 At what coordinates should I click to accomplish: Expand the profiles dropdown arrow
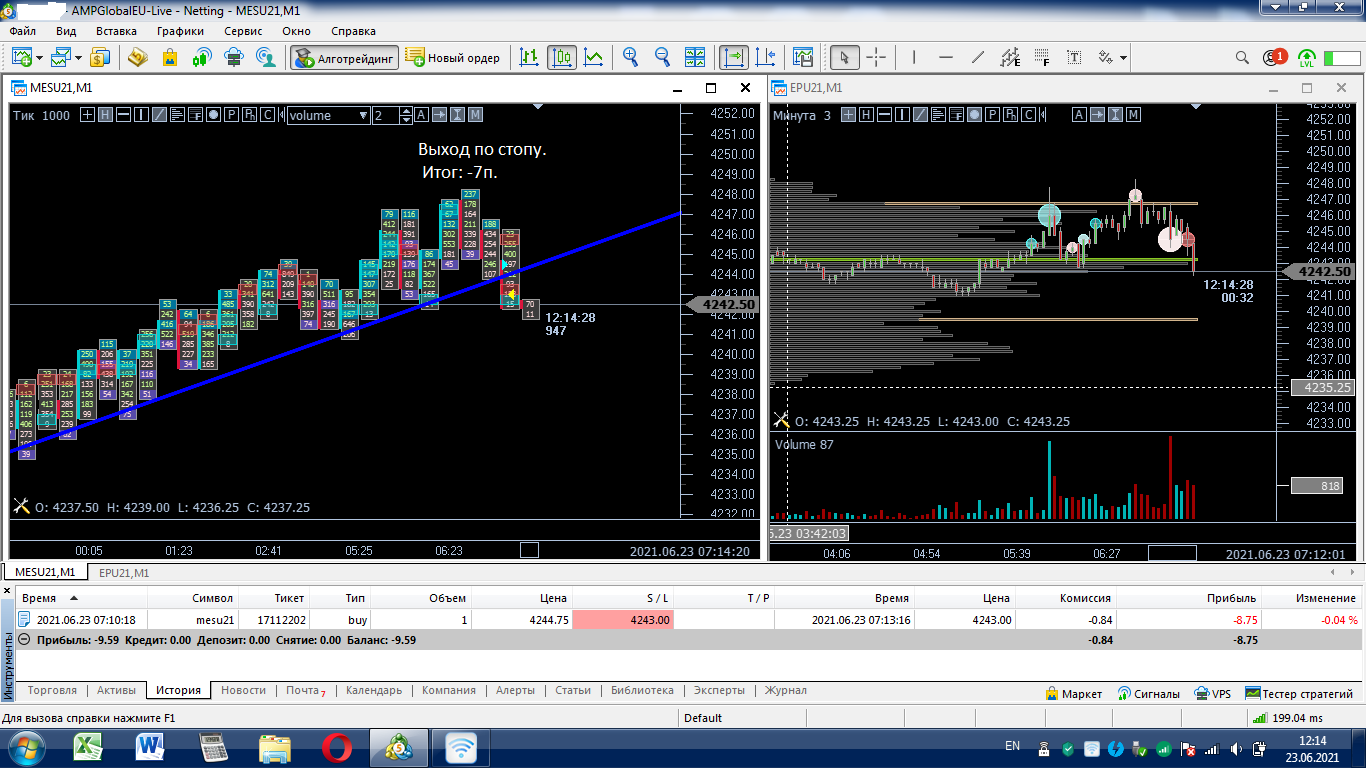pyautogui.click(x=78, y=58)
